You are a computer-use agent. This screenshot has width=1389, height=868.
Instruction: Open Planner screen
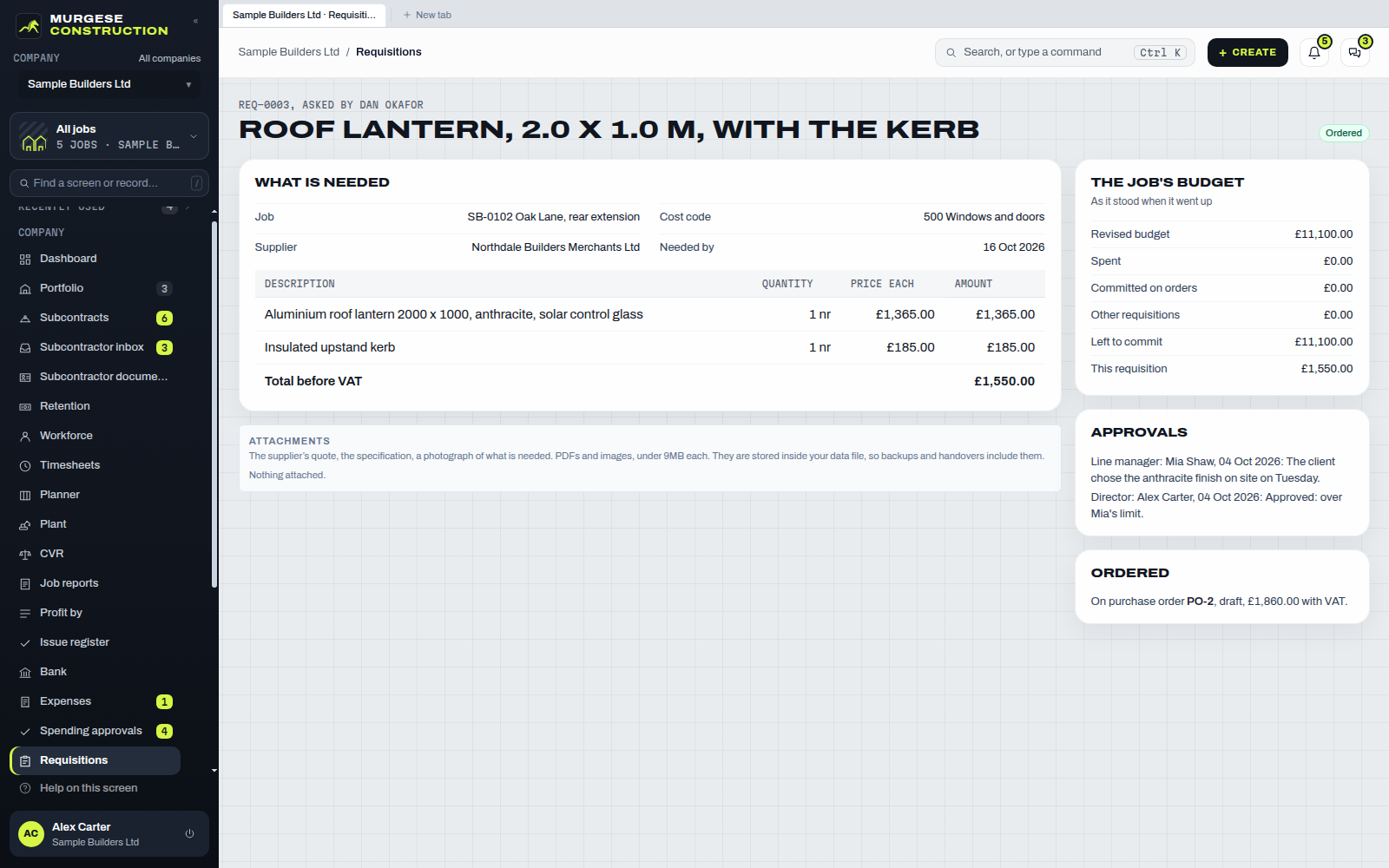click(x=95, y=495)
